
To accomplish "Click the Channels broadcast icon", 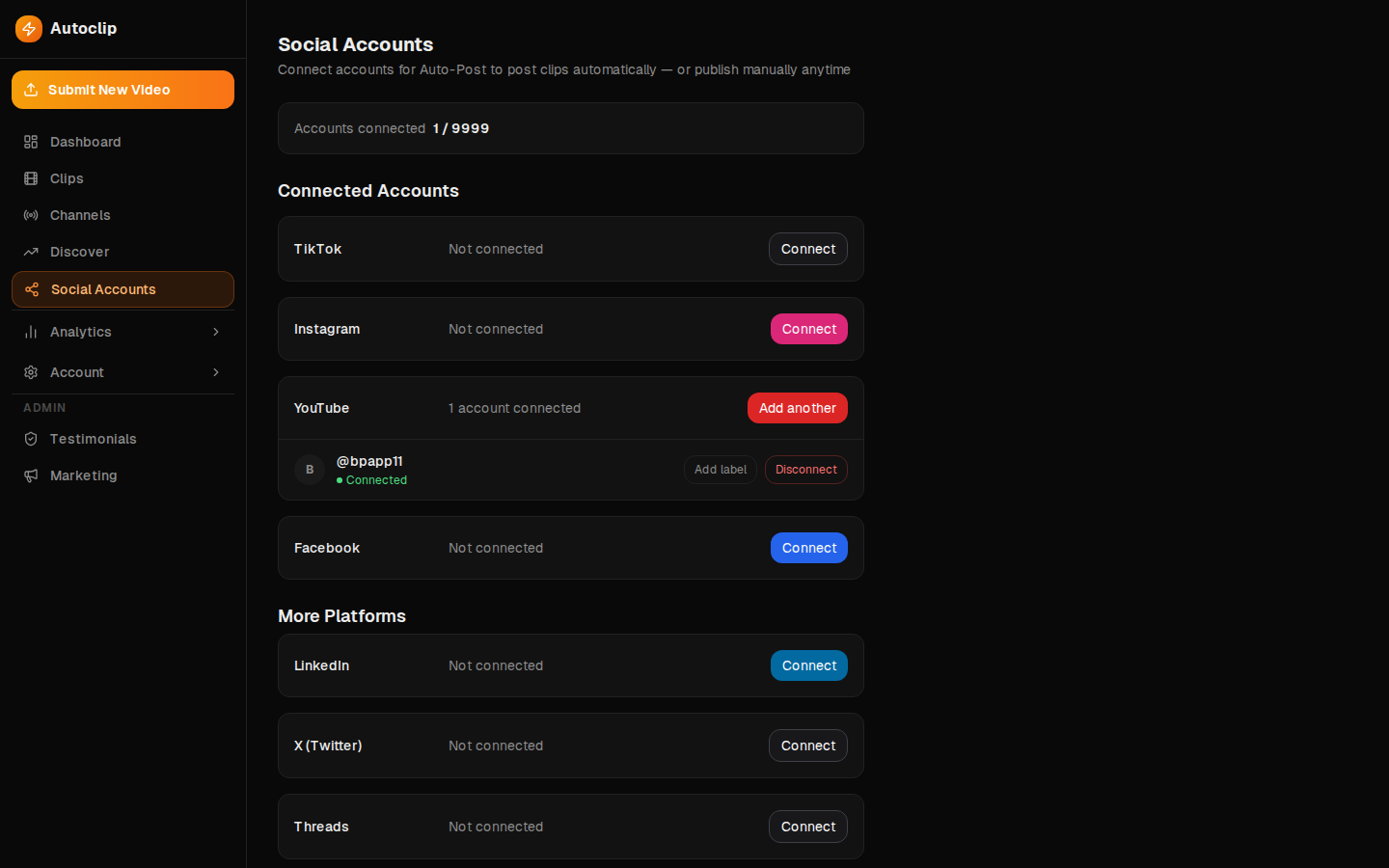I will pos(31,215).
